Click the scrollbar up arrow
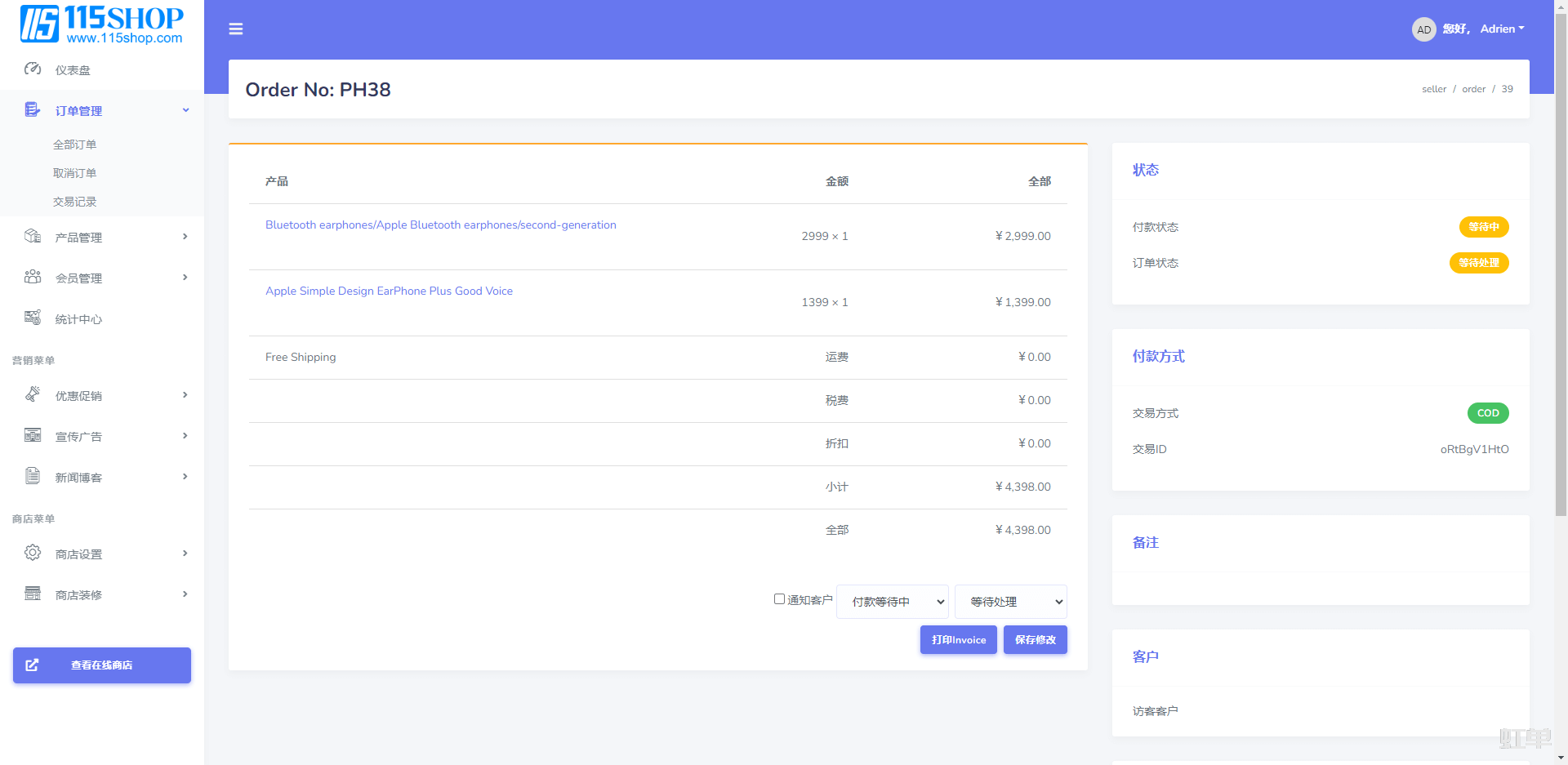Viewport: 1568px width, 765px height. pos(1561,7)
